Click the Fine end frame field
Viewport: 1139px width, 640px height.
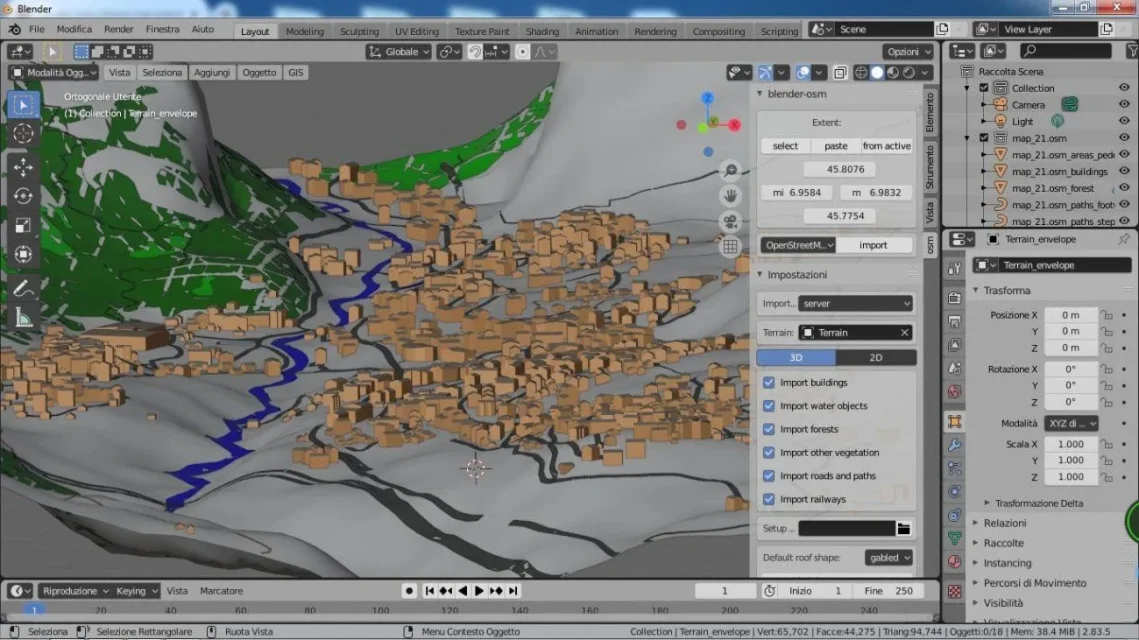(x=890, y=591)
